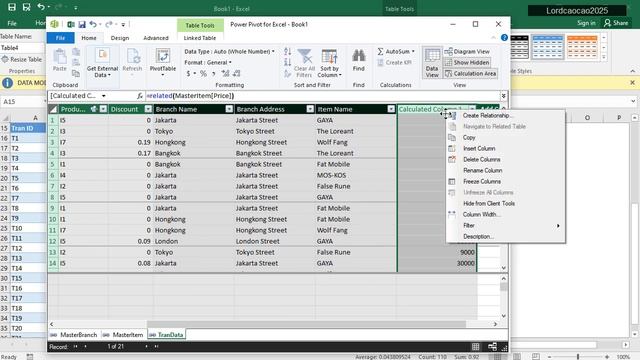Open the Branch Name column filter dropdown

229,109
